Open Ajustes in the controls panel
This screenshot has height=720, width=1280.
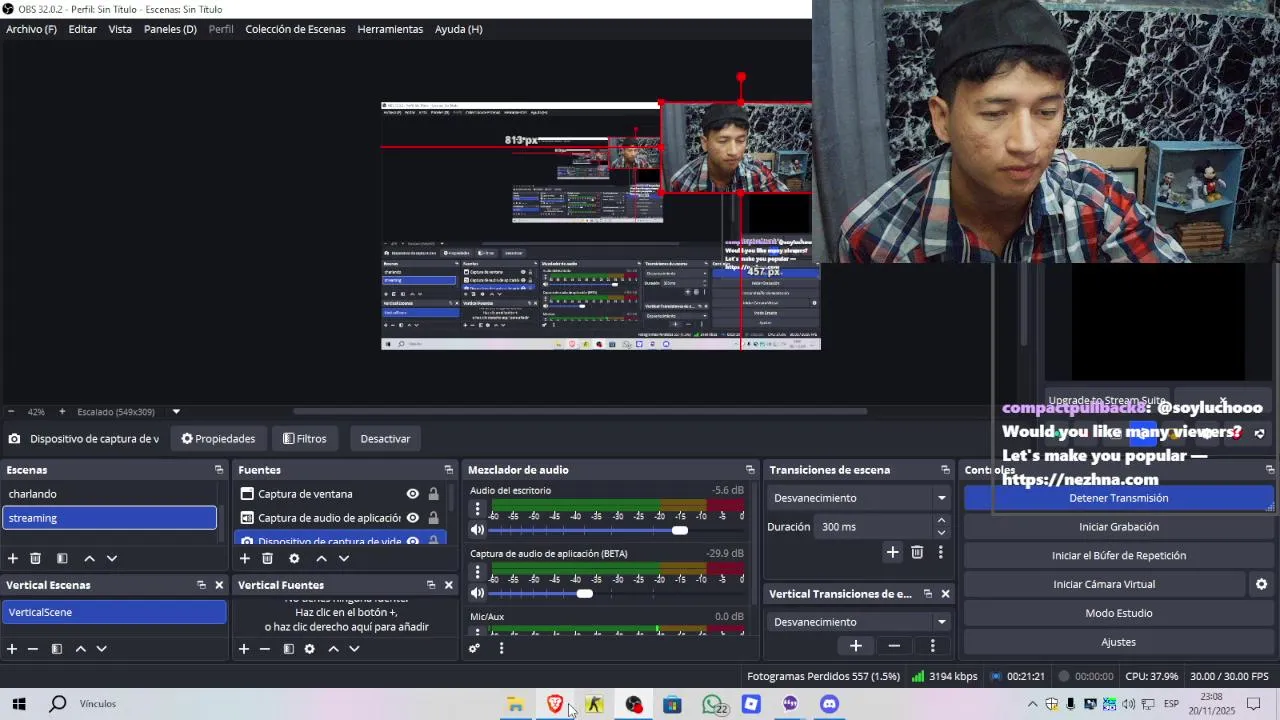pos(1118,642)
